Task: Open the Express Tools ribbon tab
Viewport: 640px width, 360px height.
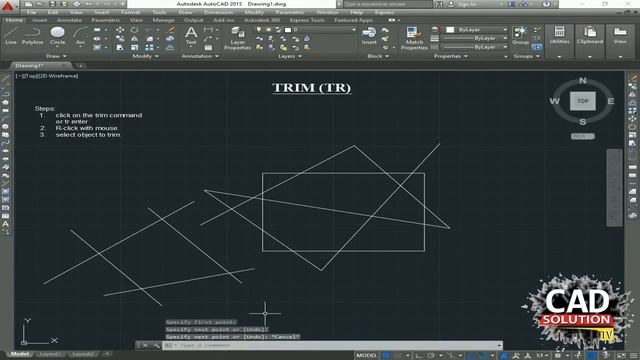Action: (x=307, y=20)
